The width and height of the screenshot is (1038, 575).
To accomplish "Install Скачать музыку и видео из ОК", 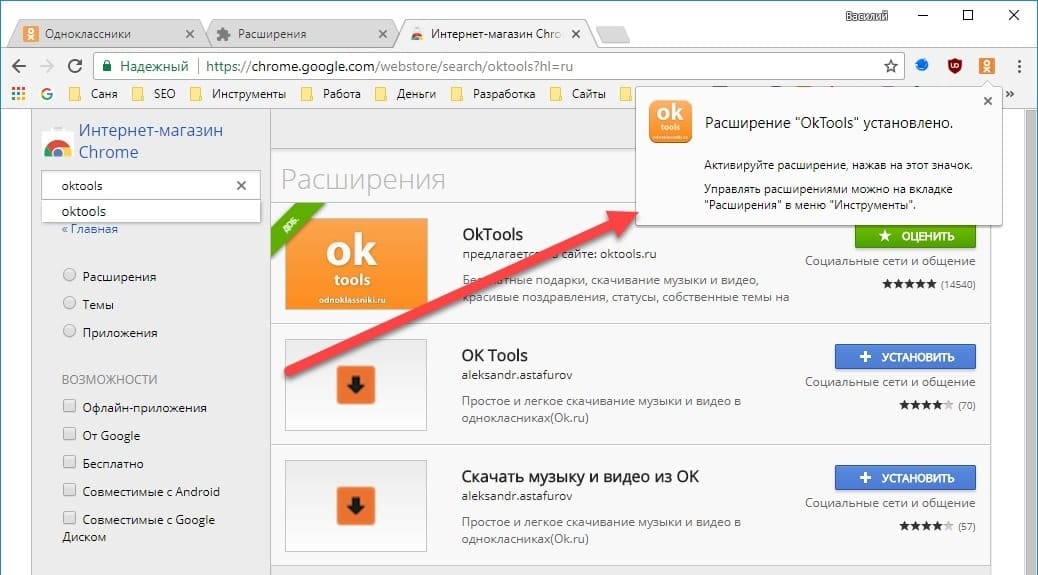I will (905, 478).
